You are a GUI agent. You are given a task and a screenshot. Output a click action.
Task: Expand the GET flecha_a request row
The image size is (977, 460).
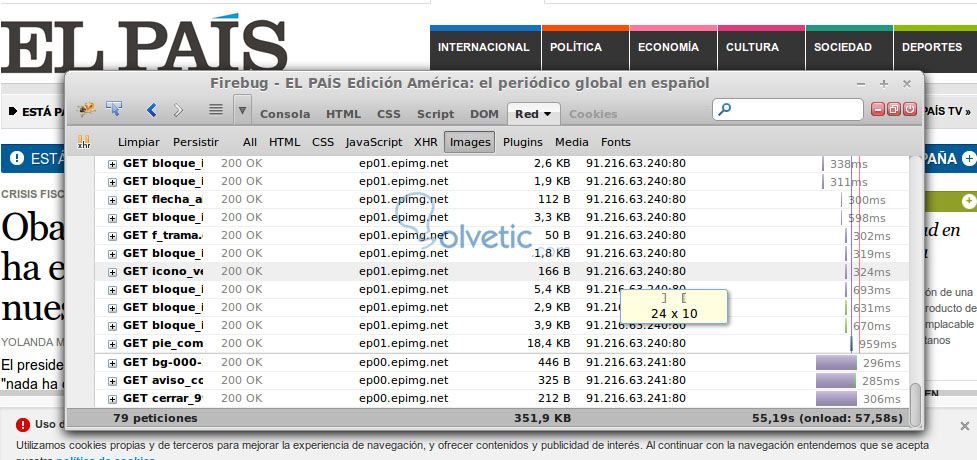click(112, 200)
